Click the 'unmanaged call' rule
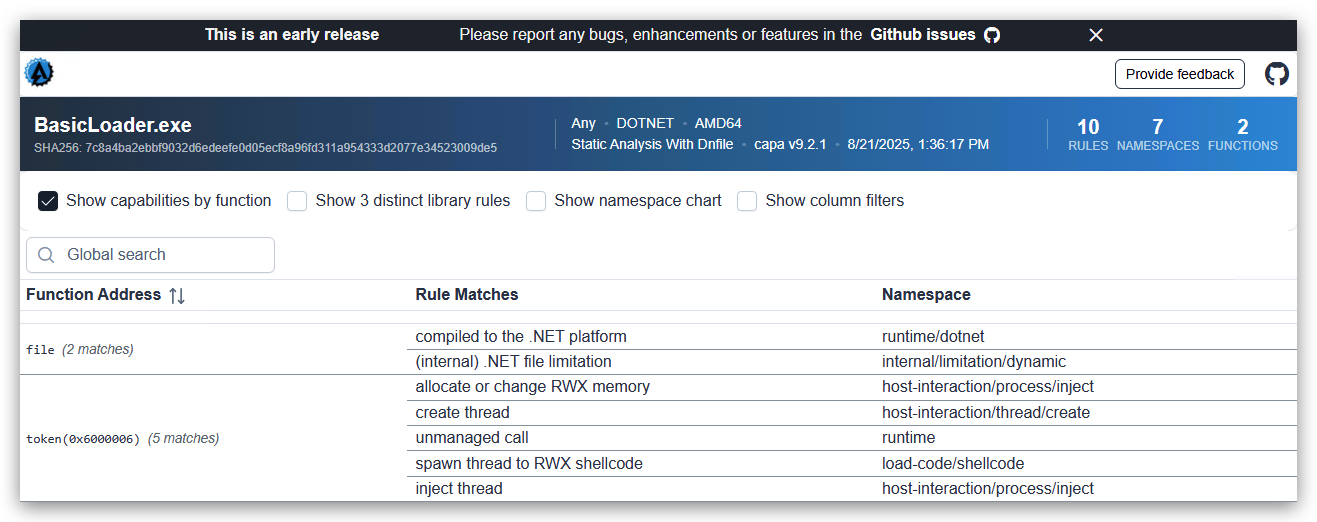This screenshot has width=1317, height=522. click(472, 438)
